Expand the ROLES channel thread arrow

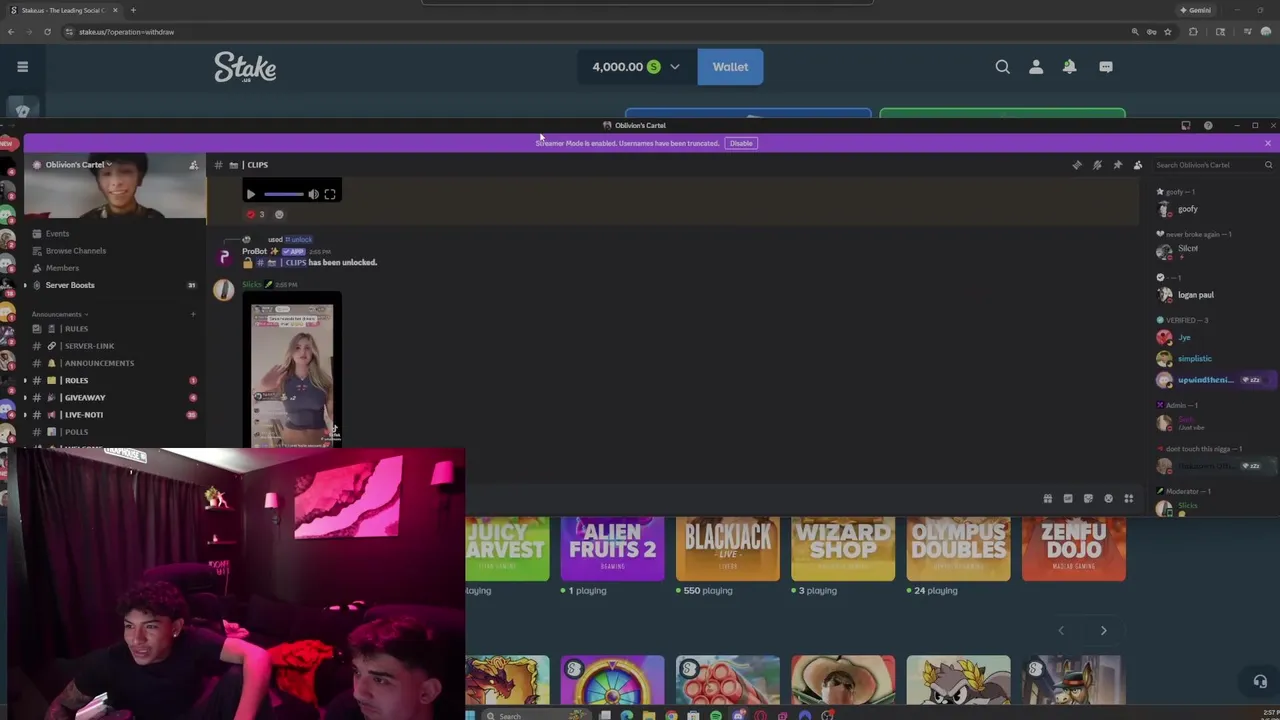pos(25,380)
